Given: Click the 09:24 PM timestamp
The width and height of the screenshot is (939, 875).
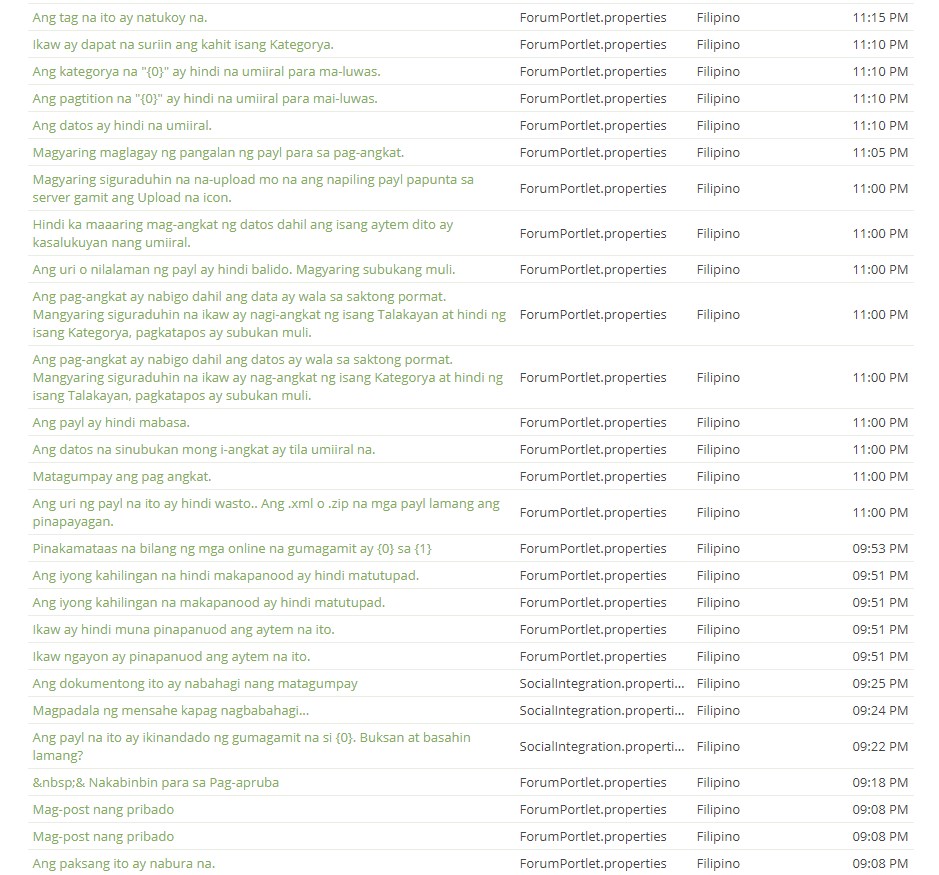Looking at the screenshot, I should point(880,710).
